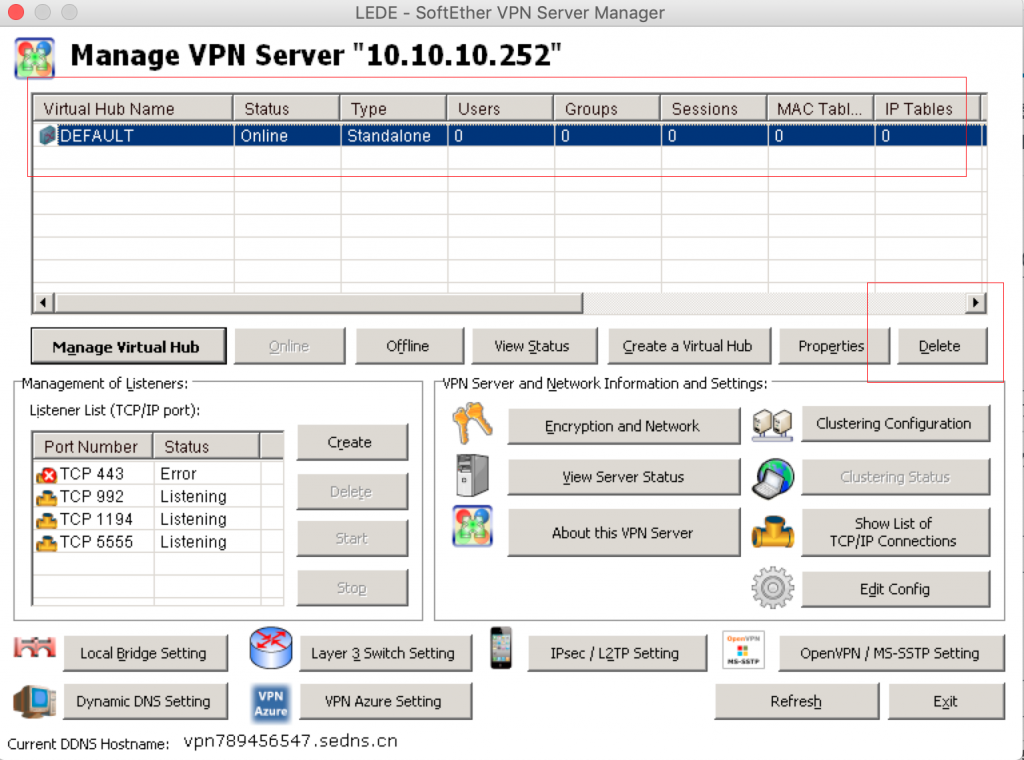1024x760 pixels.
Task: Click the Port Number column header
Action: click(93, 447)
